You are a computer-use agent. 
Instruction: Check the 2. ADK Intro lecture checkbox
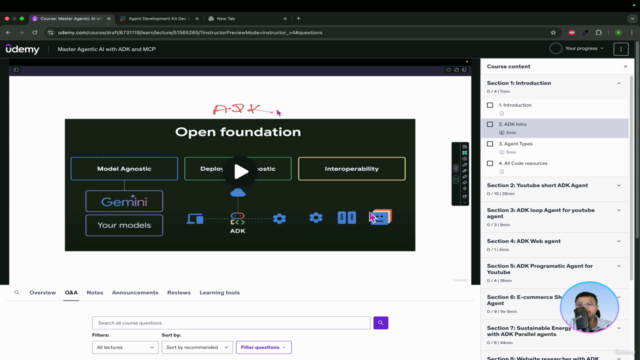490,124
